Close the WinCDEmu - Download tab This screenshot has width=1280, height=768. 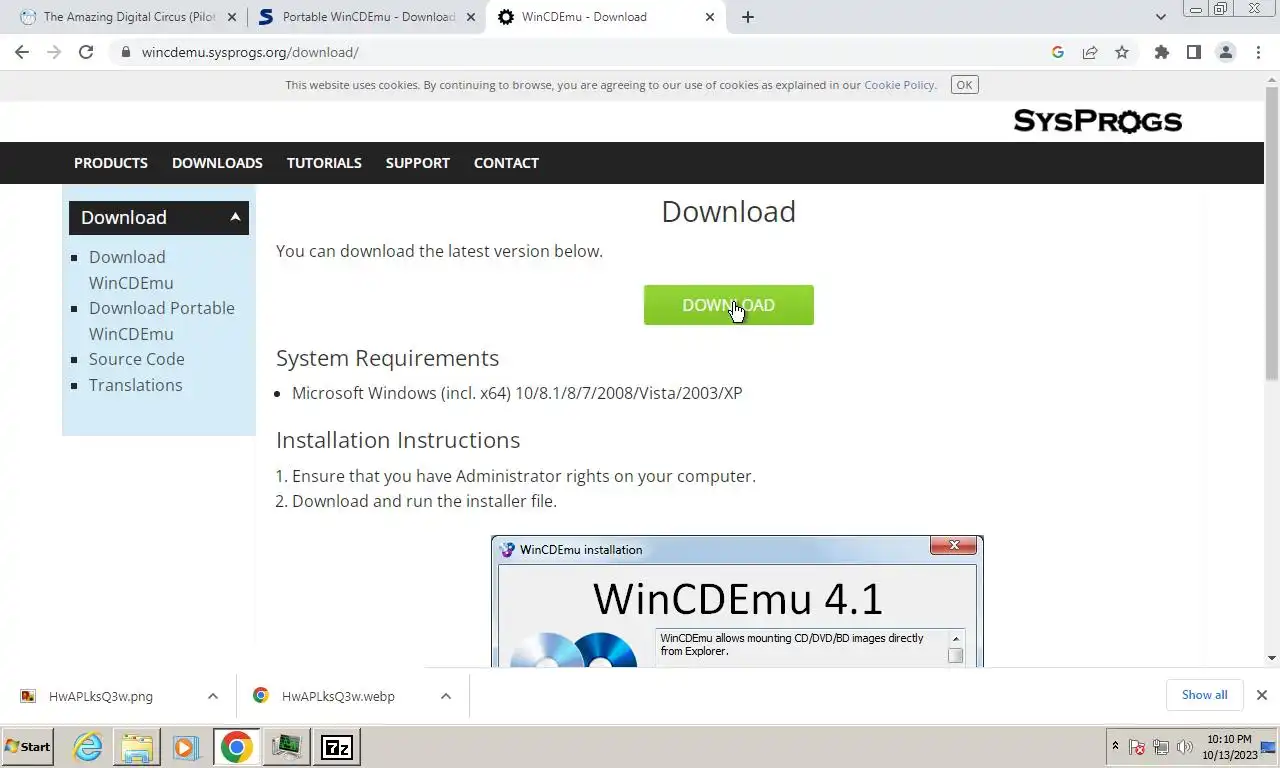point(710,17)
